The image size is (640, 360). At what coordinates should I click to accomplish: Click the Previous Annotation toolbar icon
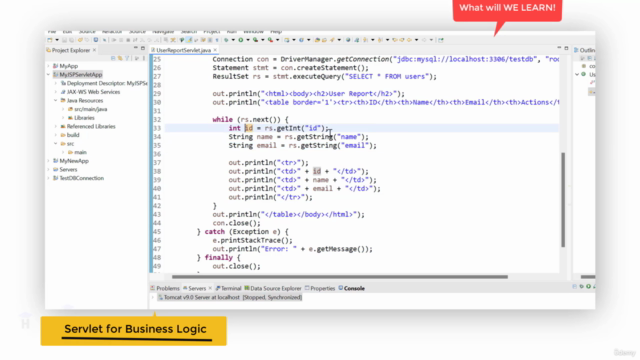coord(380,40)
